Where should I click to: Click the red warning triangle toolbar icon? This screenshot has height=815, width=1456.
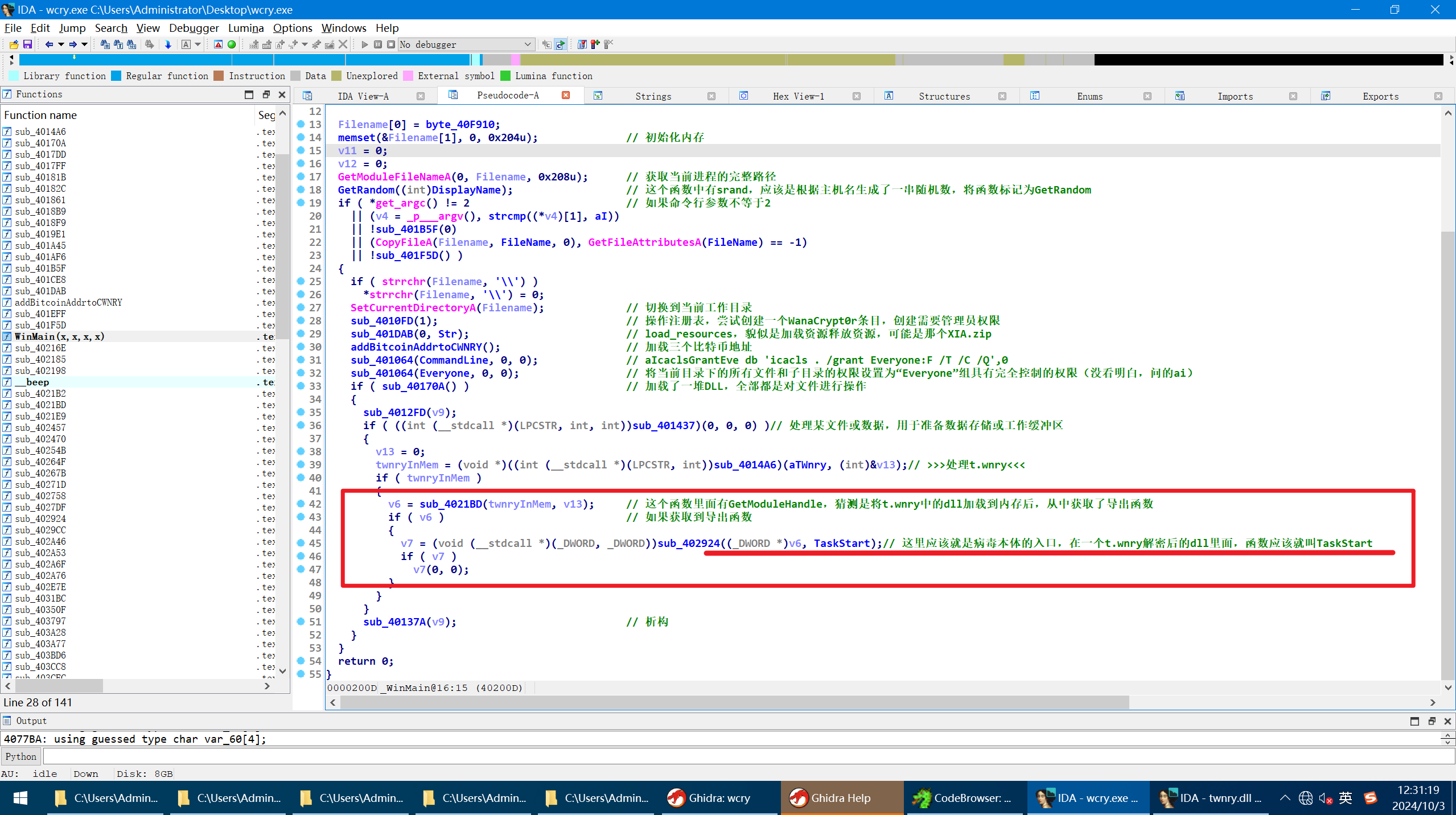pos(218,44)
